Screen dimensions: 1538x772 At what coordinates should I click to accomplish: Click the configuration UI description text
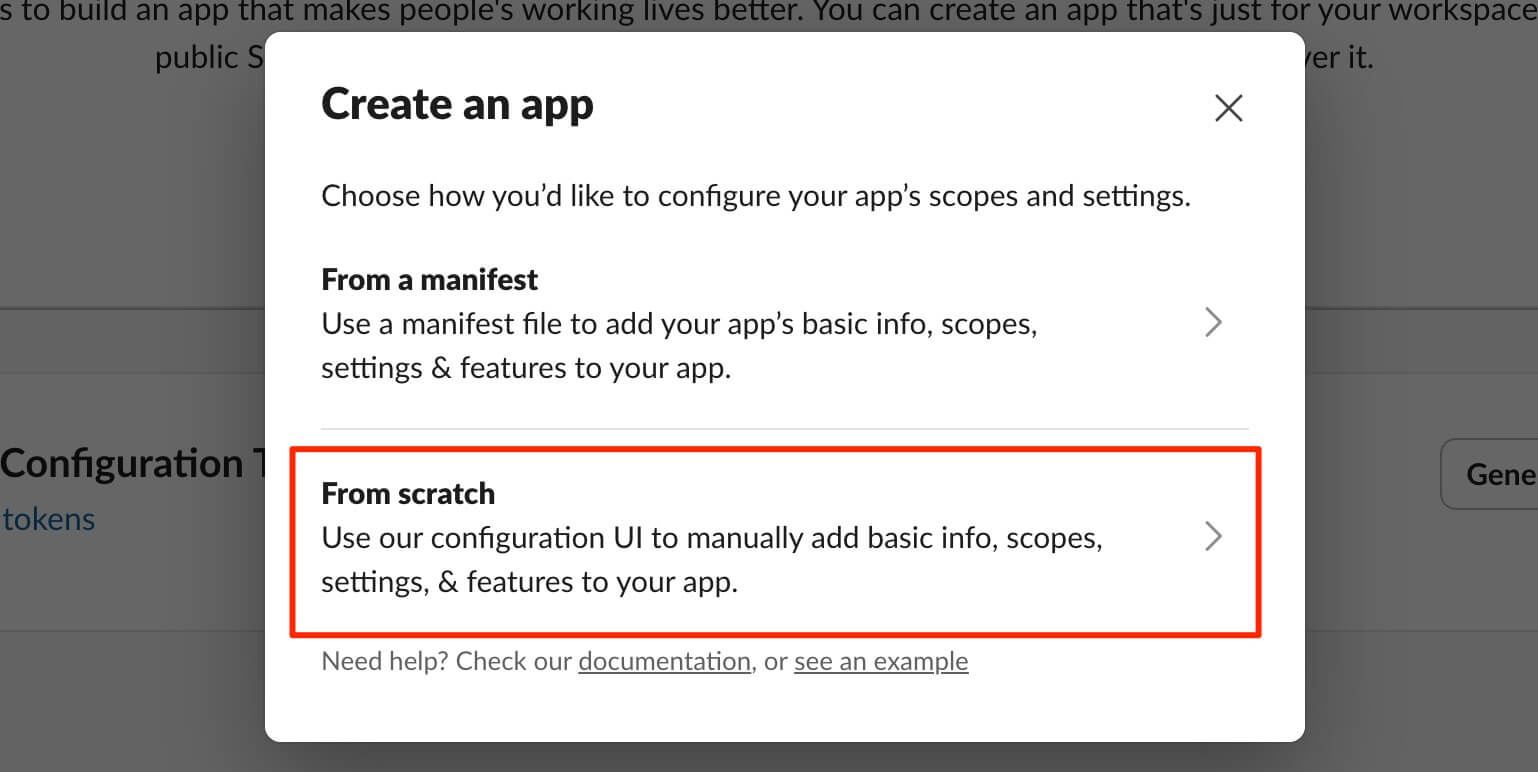[710, 559]
